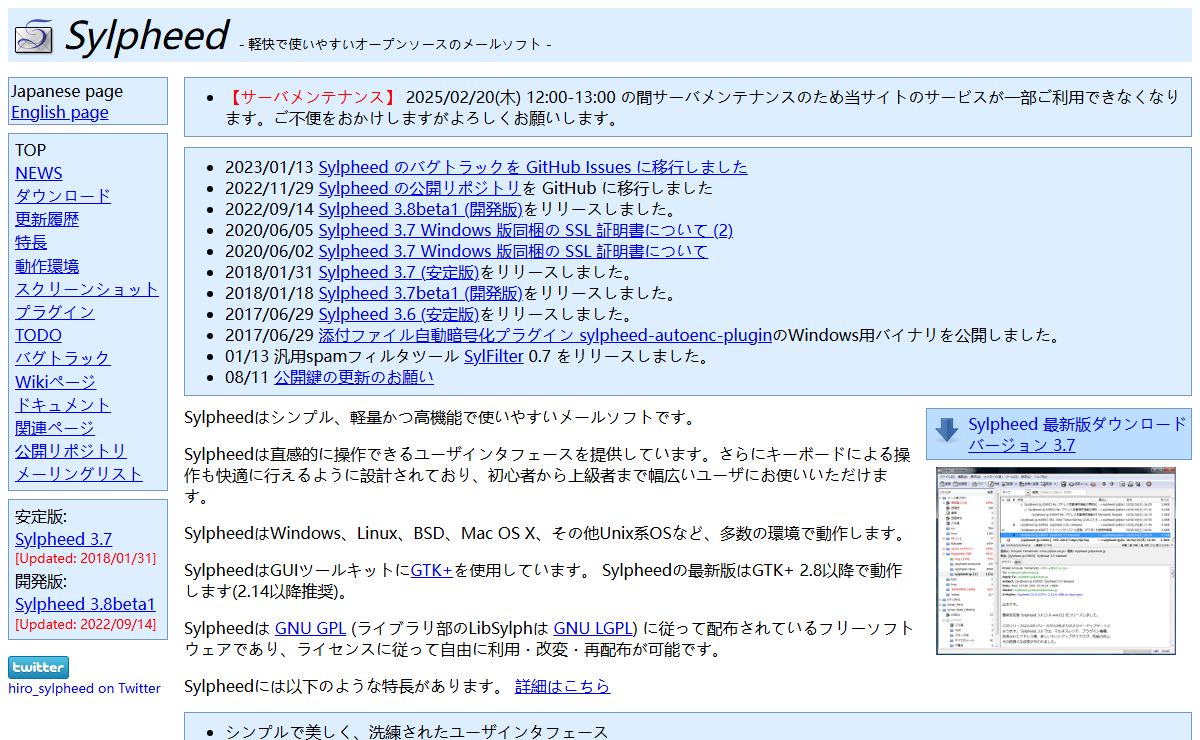The height and width of the screenshot is (740, 1200).
Task: Click the 開発版: label text
Action: point(41,581)
